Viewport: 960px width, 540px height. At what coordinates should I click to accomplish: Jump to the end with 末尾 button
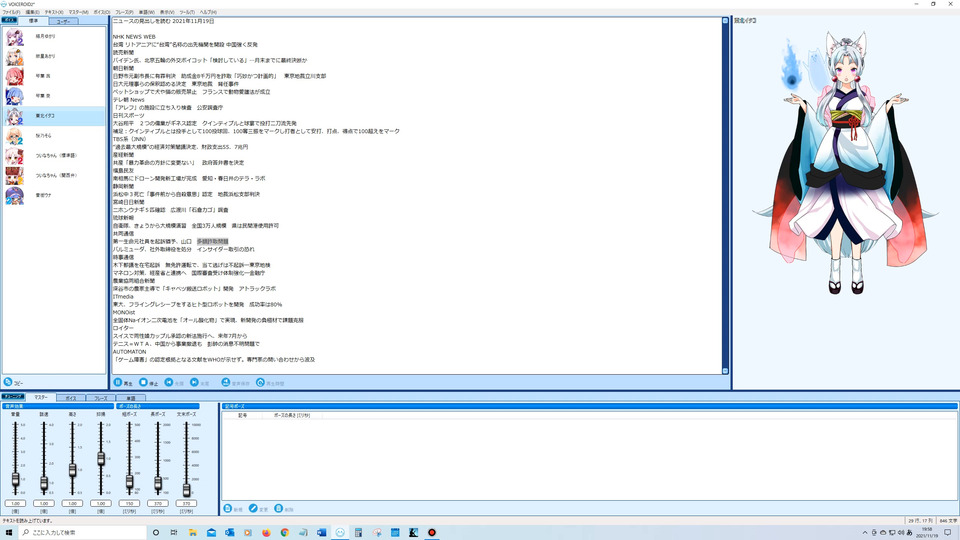point(200,383)
